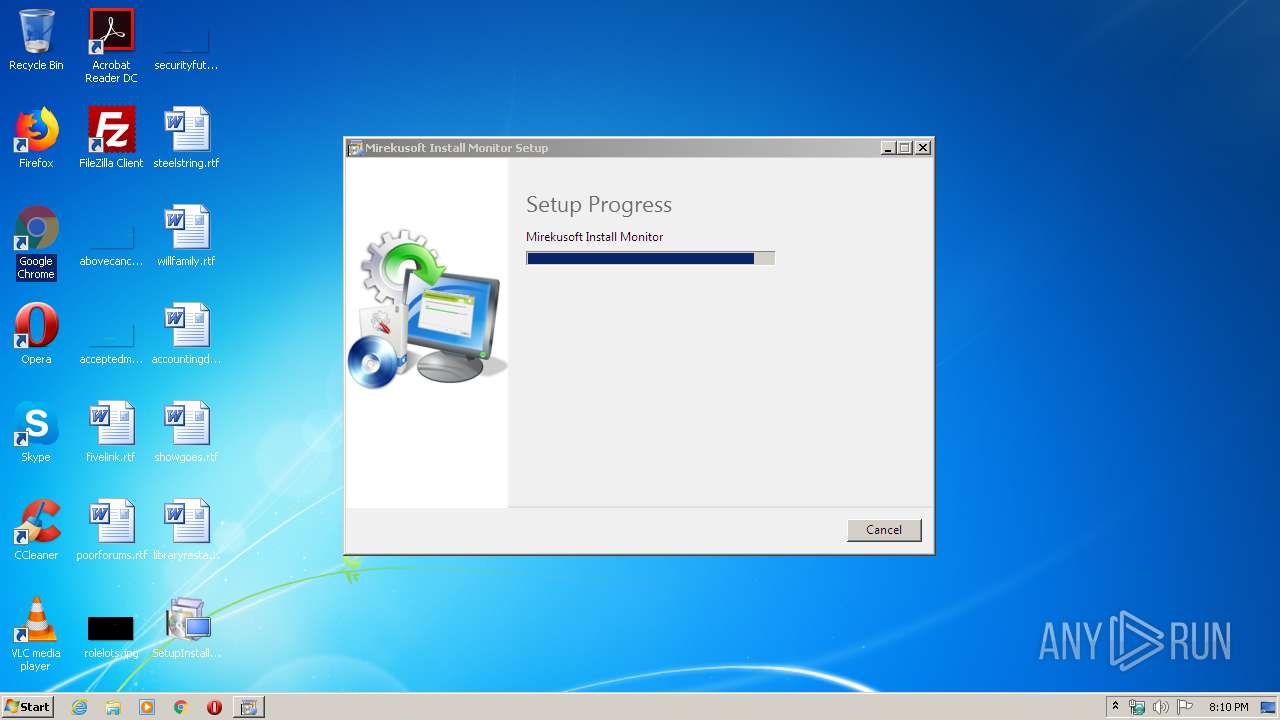The height and width of the screenshot is (720, 1280).
Task: Open Internet Explorer from taskbar
Action: point(80,707)
